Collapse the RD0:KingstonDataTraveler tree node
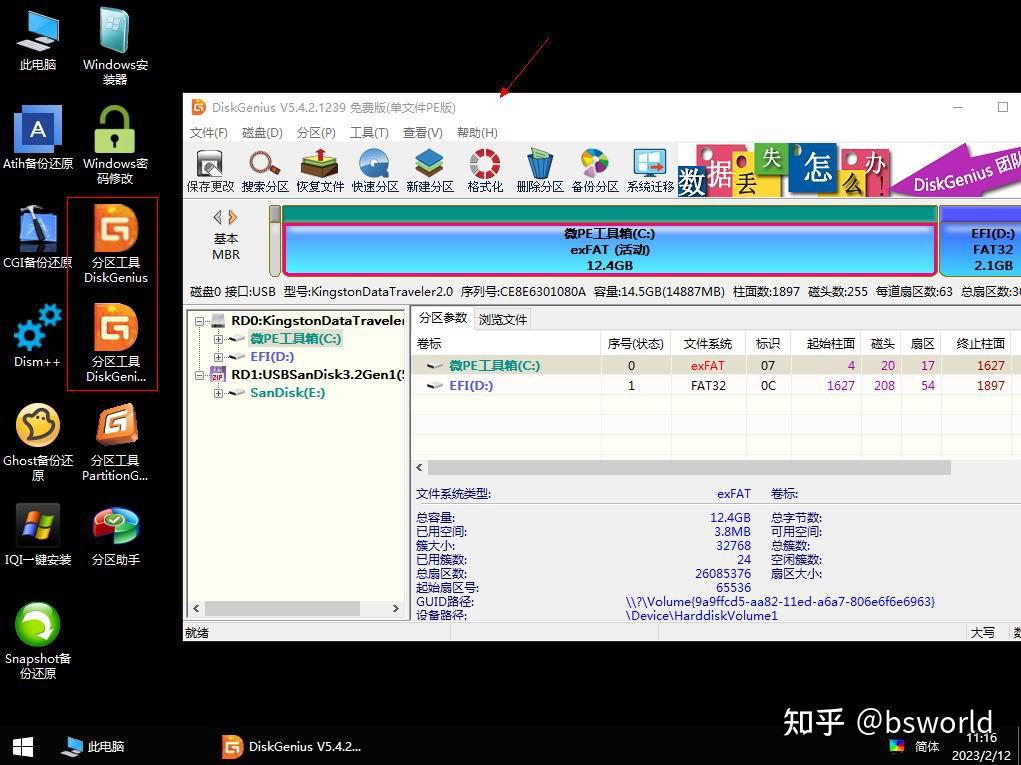 click(200, 321)
